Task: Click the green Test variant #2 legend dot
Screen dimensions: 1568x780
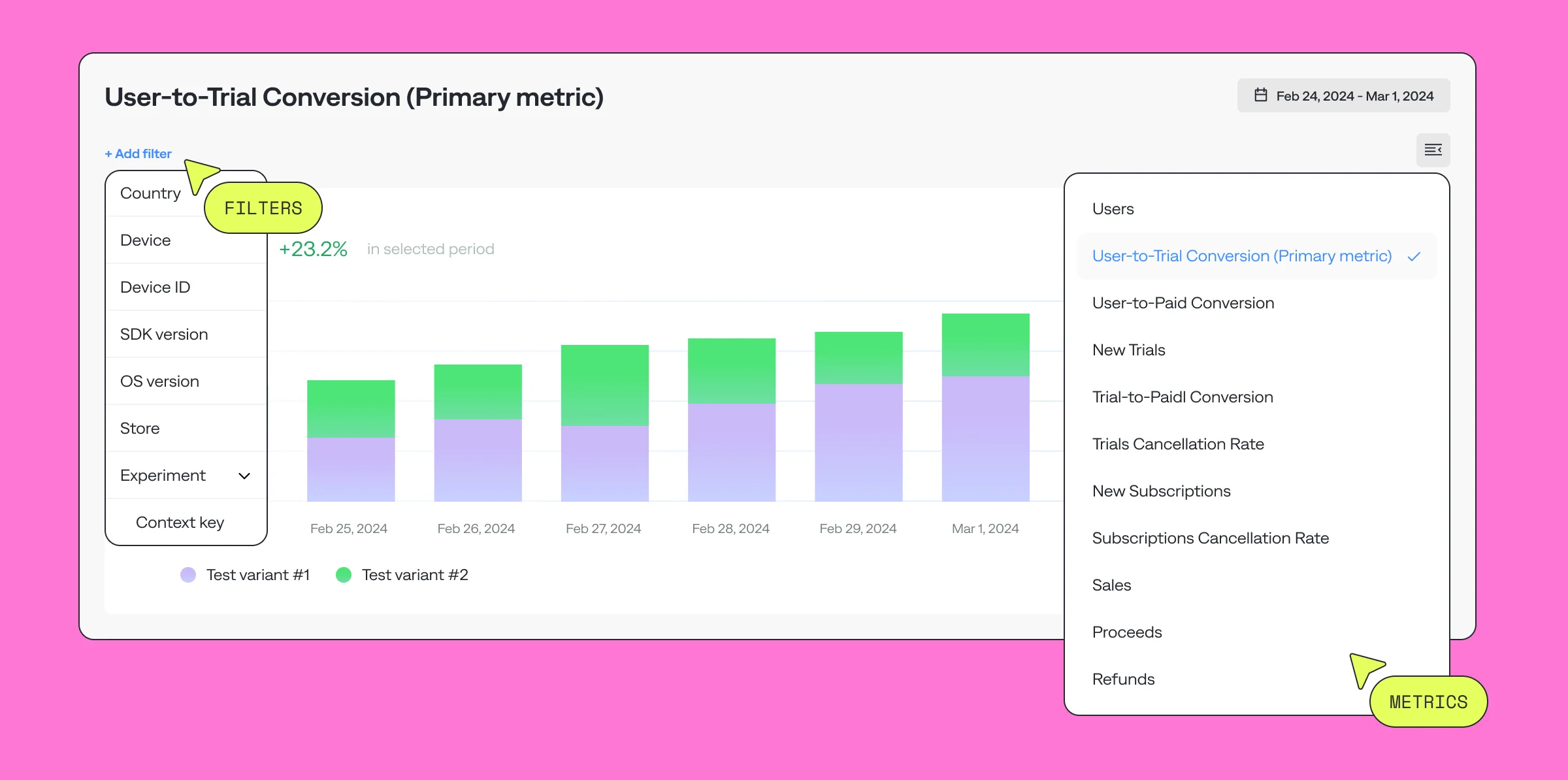Action: coord(344,574)
